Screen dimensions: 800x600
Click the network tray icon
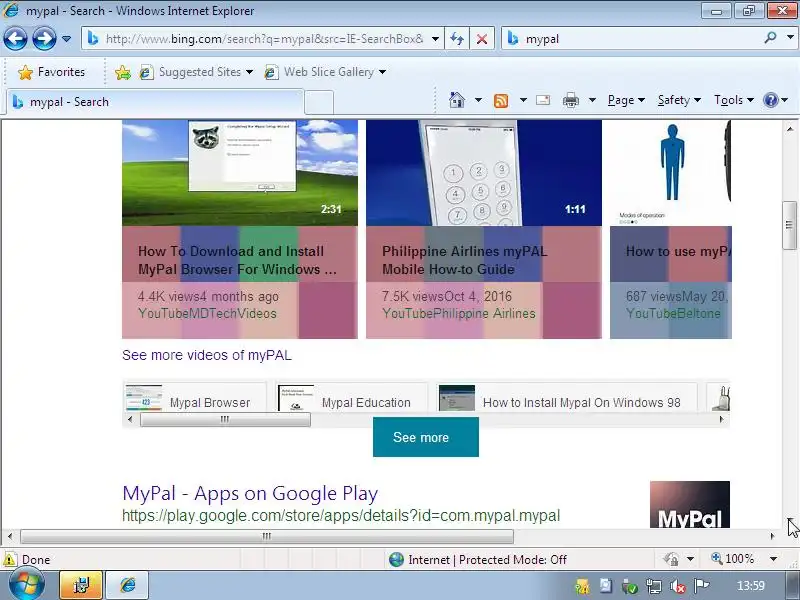tap(654, 586)
